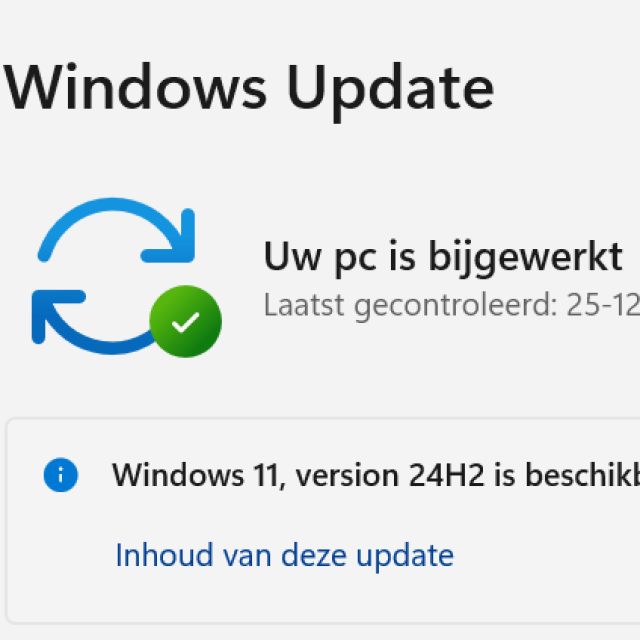640x640 pixels.
Task: Click the word Inhoud in the link
Action: pos(164,555)
